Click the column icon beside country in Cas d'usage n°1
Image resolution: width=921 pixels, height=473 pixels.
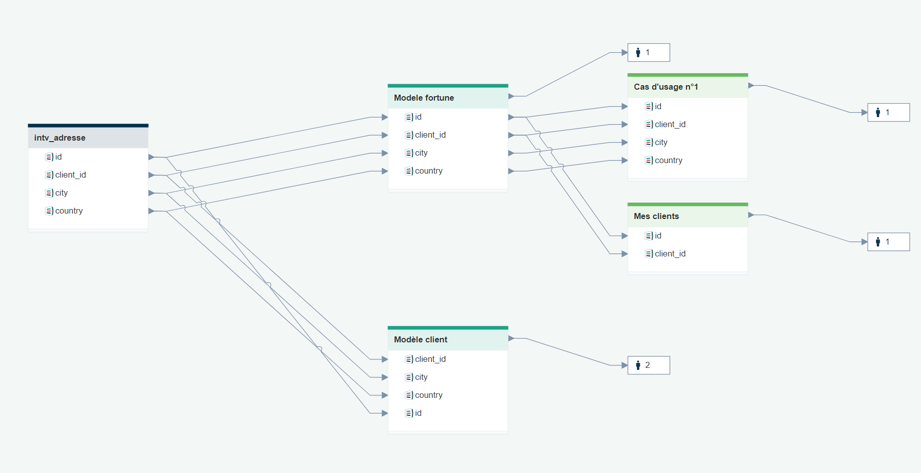click(x=648, y=160)
